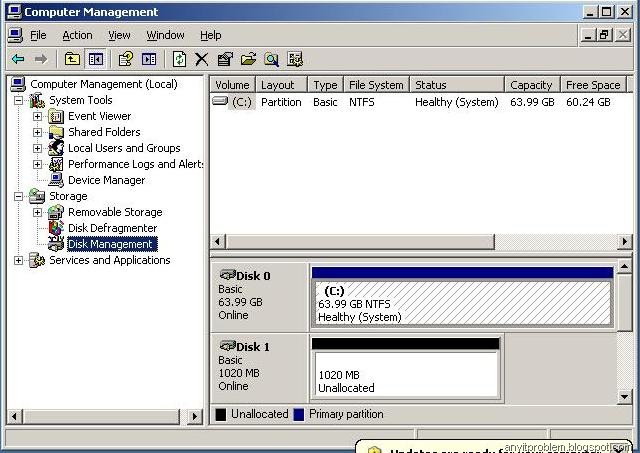Click the disk view scroll down arrow
Viewport: 640px width, 453px height.
pos(624,396)
